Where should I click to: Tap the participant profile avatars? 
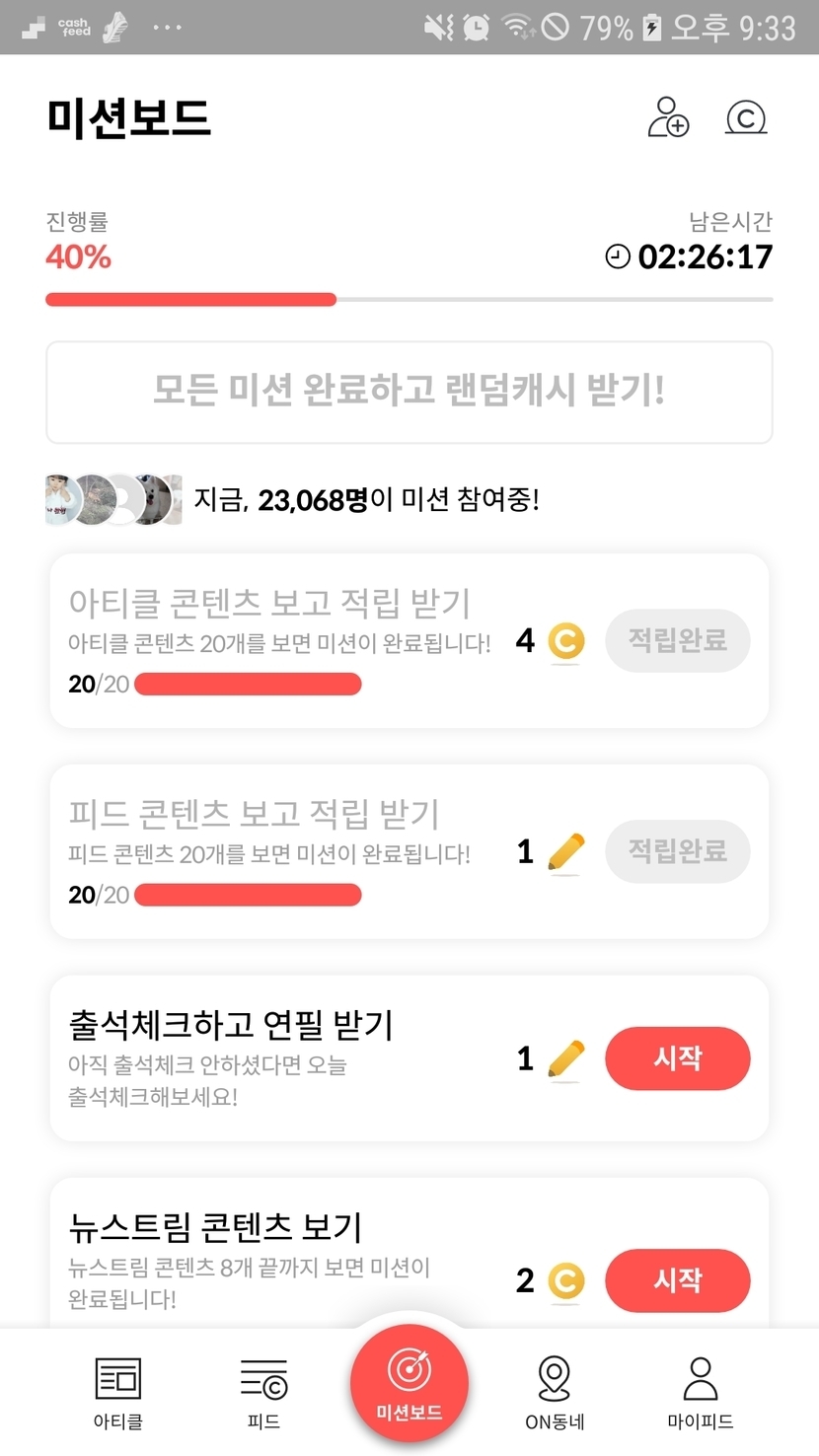coord(113,499)
